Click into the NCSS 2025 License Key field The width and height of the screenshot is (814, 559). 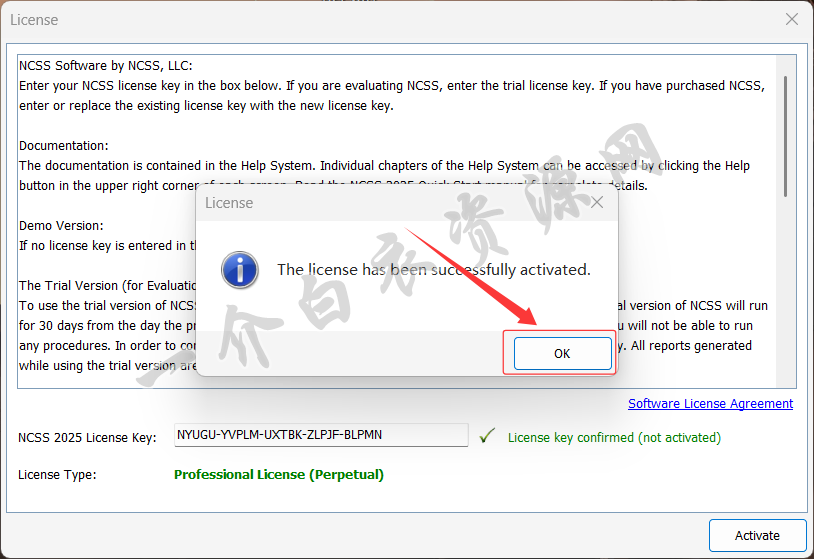tap(320, 435)
